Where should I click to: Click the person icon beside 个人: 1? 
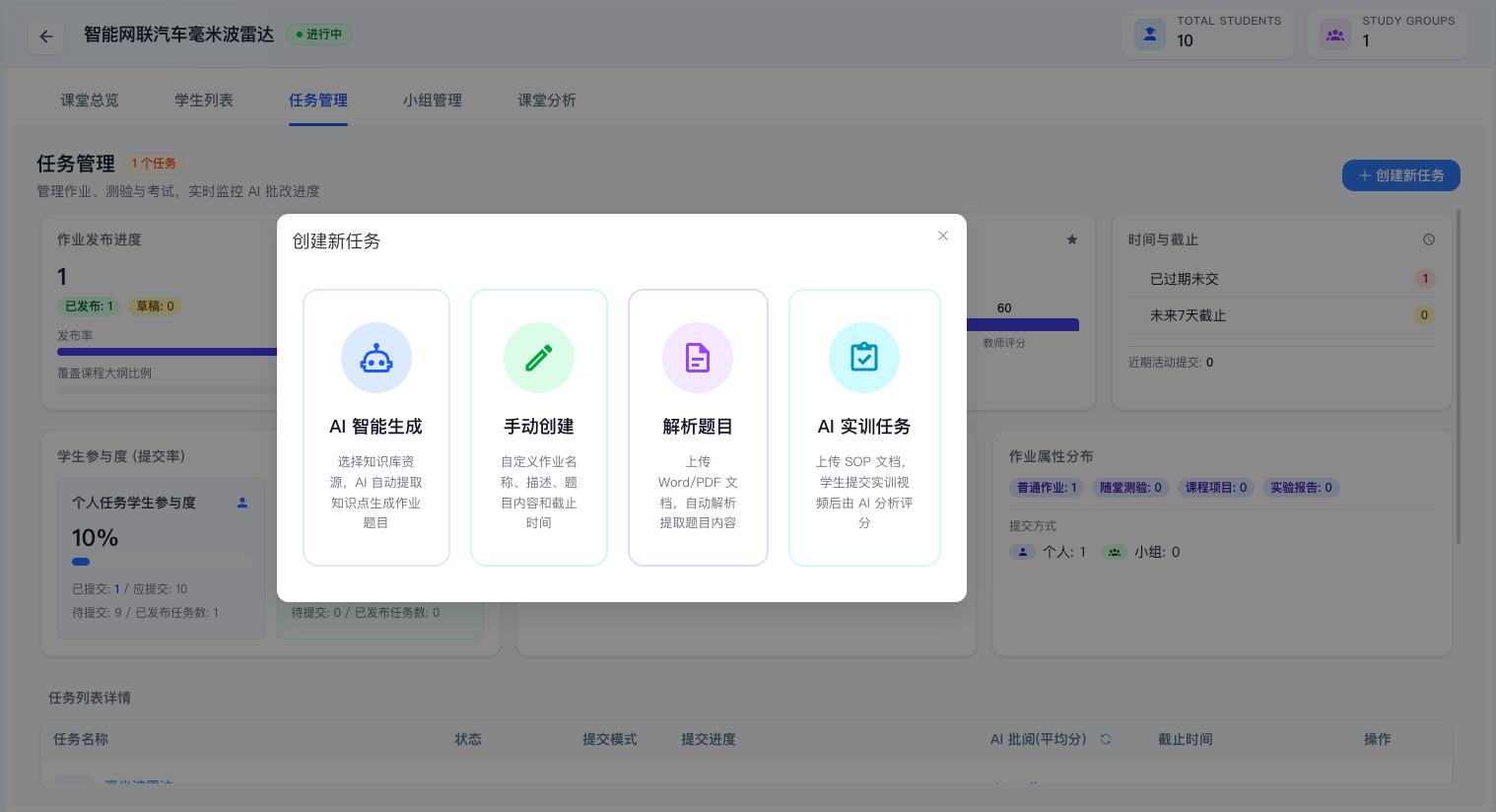click(1023, 552)
